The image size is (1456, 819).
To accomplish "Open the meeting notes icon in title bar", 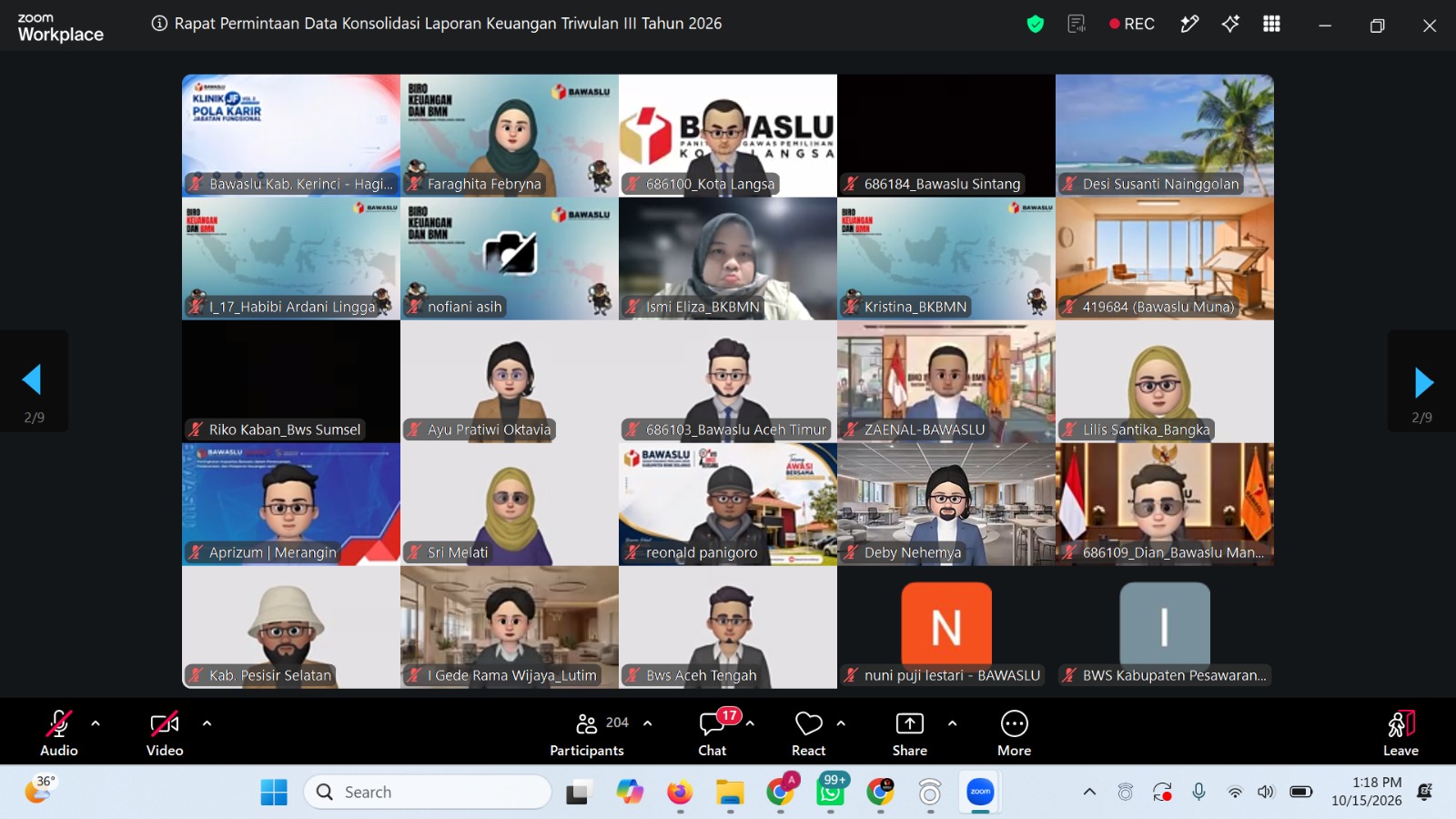I will click(x=1077, y=25).
